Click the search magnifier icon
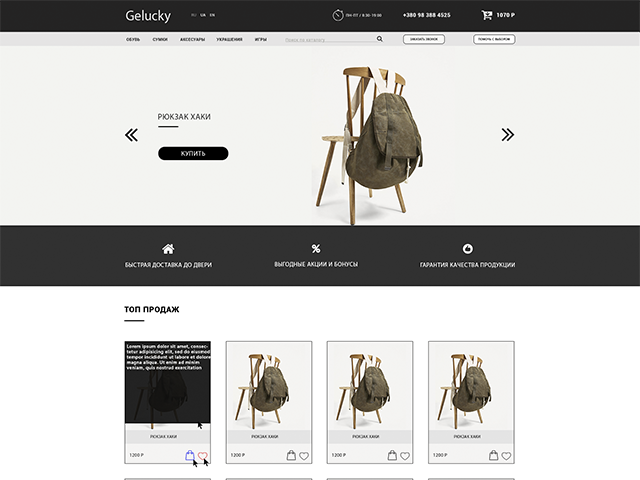Viewport: 640px width, 480px height. [380, 39]
